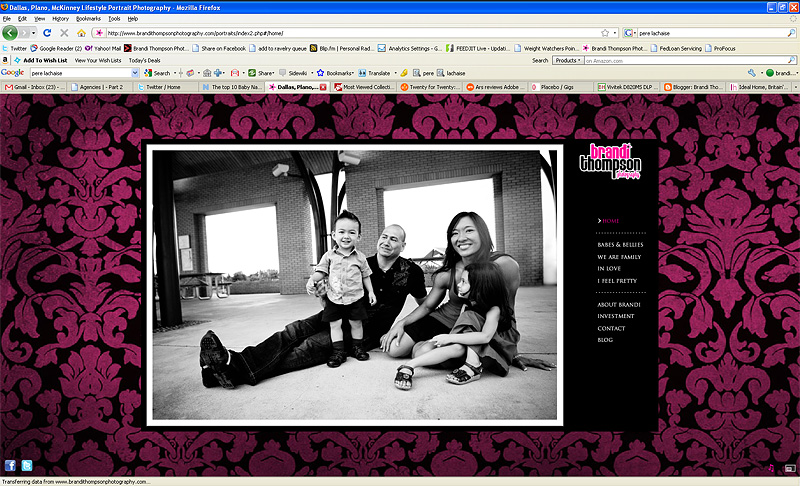Image resolution: width=800 pixels, height=486 pixels.
Task: Click the Translate toolbar button
Action: pos(374,73)
